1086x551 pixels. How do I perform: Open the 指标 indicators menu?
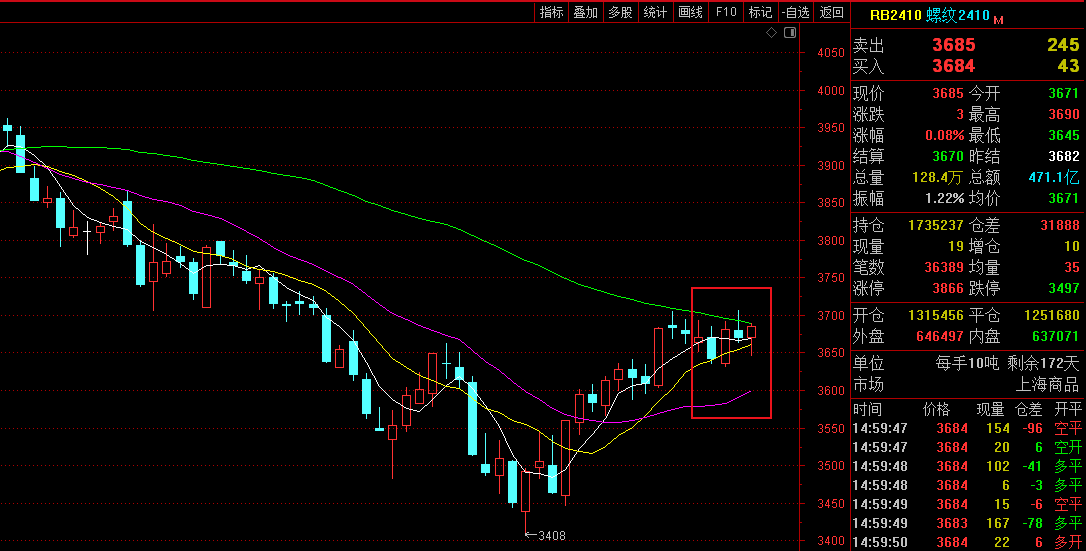(x=551, y=12)
